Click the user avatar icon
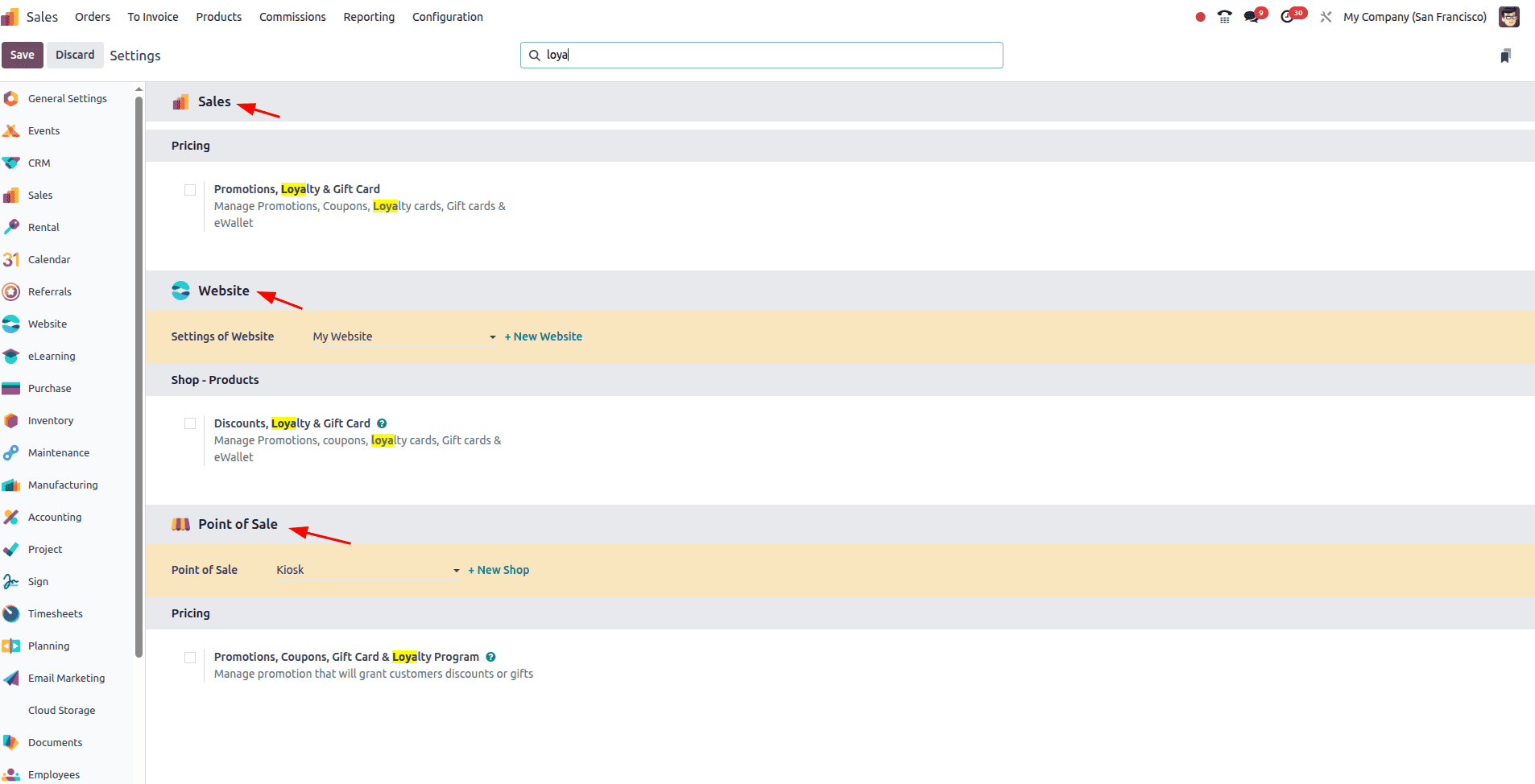 pyautogui.click(x=1508, y=17)
